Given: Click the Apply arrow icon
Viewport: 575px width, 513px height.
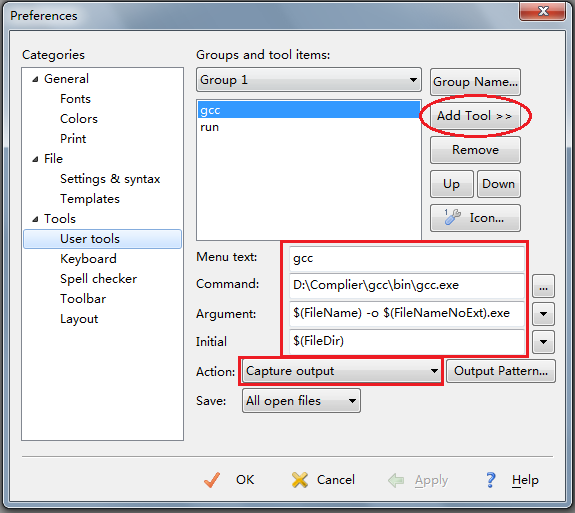Looking at the screenshot, I should pos(396,480).
